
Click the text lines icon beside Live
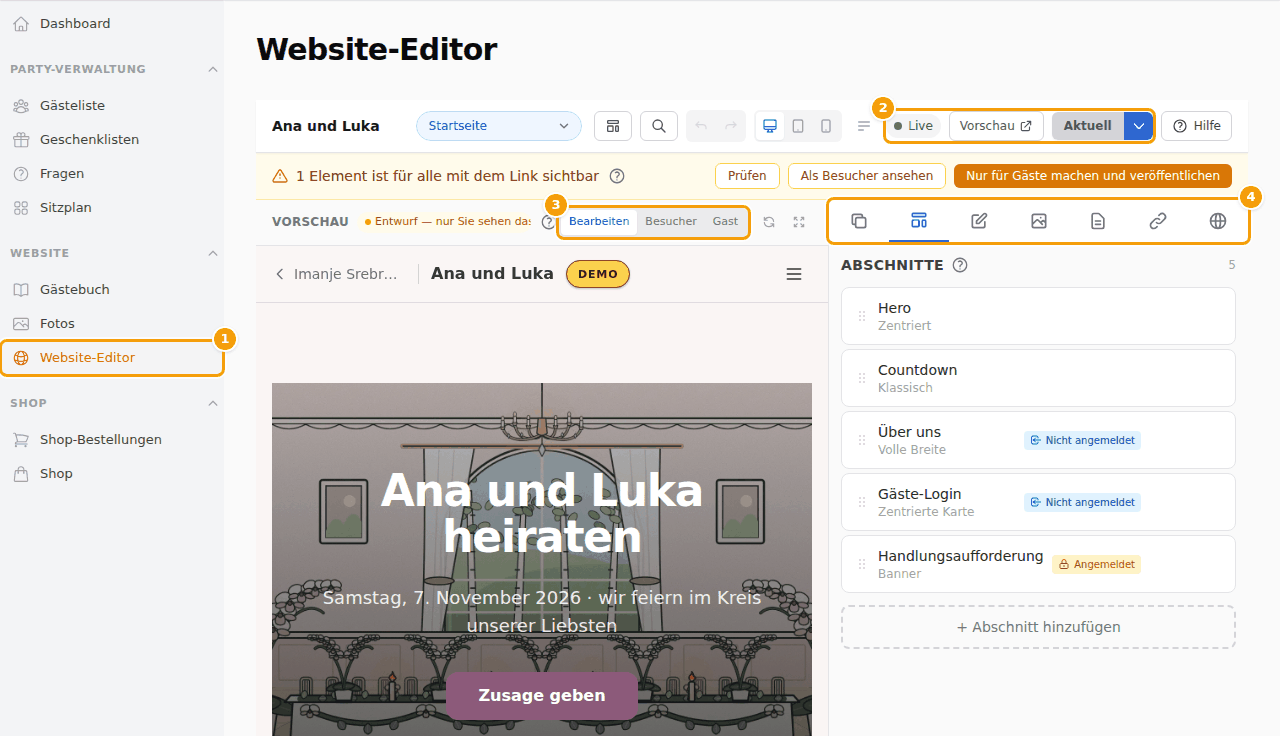tap(864, 126)
